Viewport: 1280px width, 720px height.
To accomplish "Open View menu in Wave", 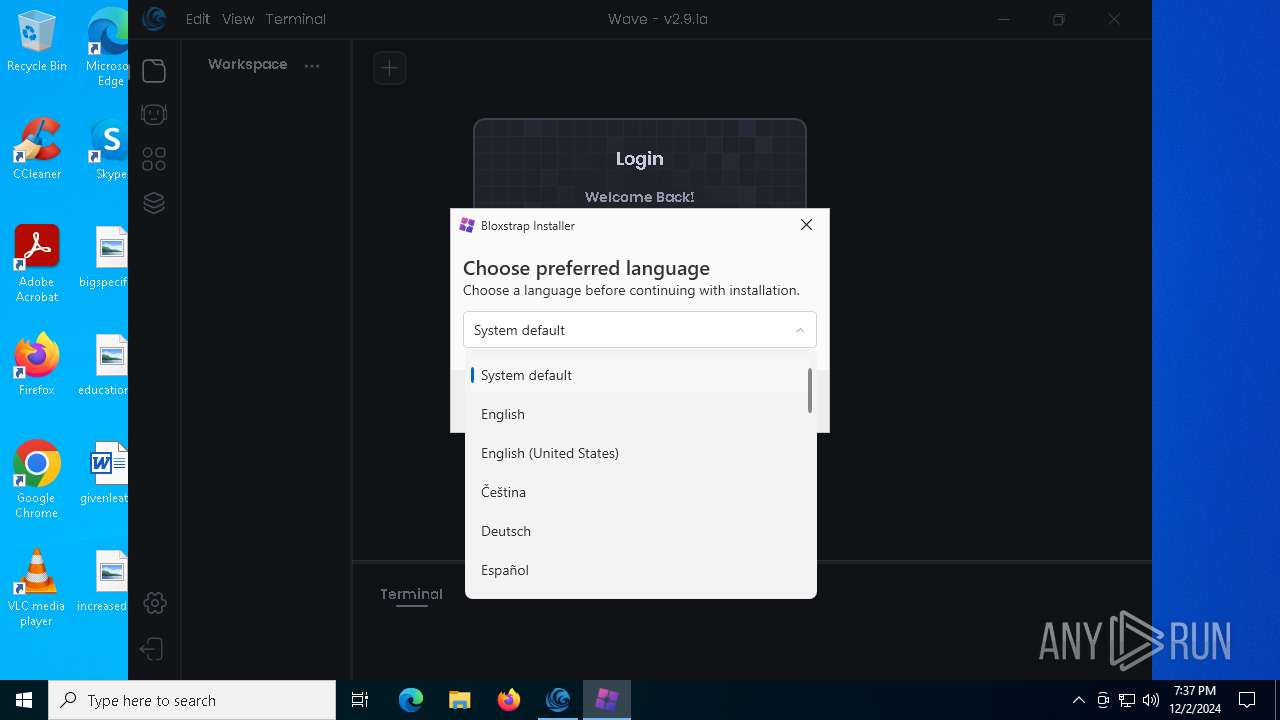I will tap(238, 19).
